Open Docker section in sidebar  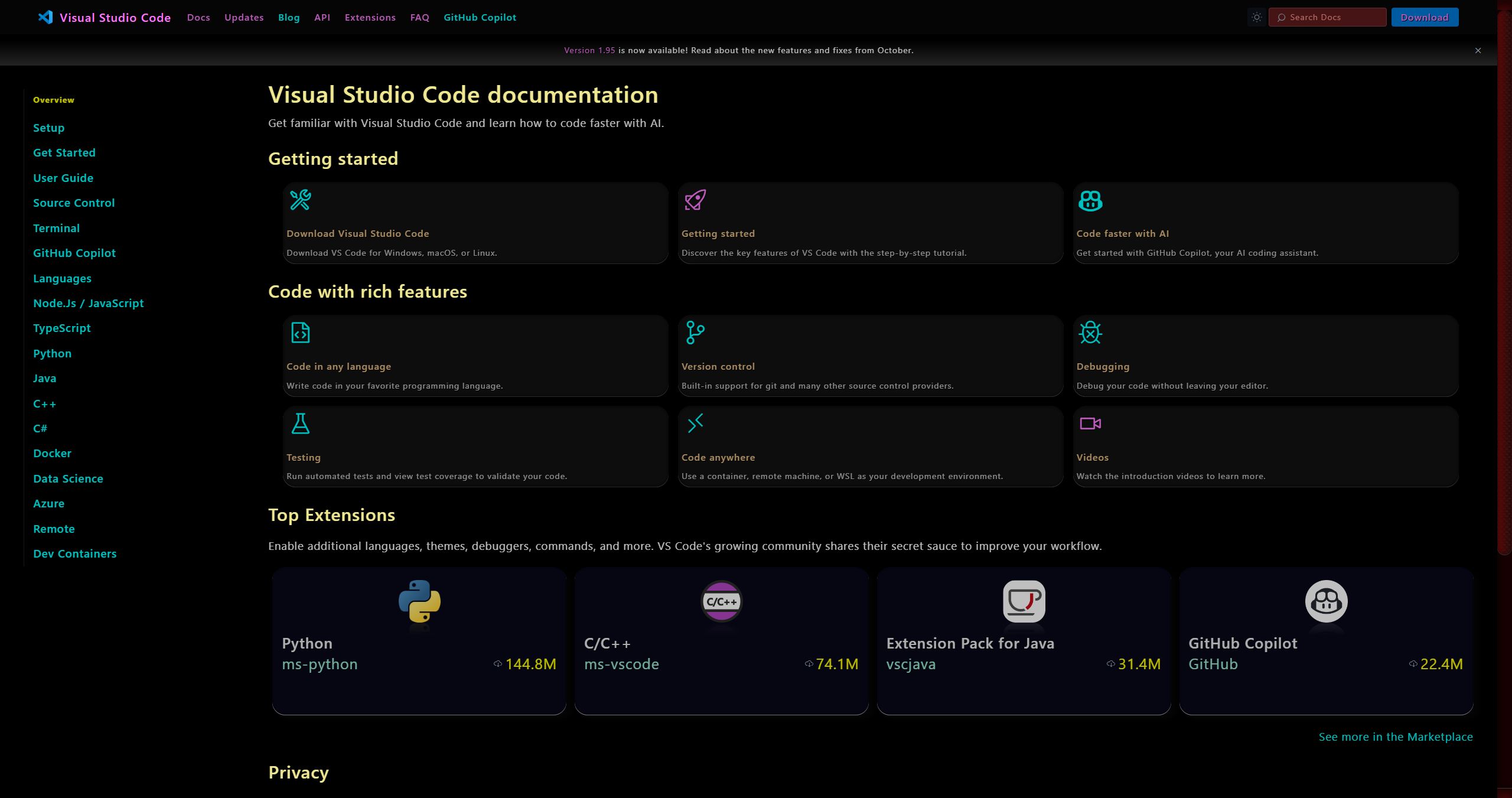(x=52, y=454)
